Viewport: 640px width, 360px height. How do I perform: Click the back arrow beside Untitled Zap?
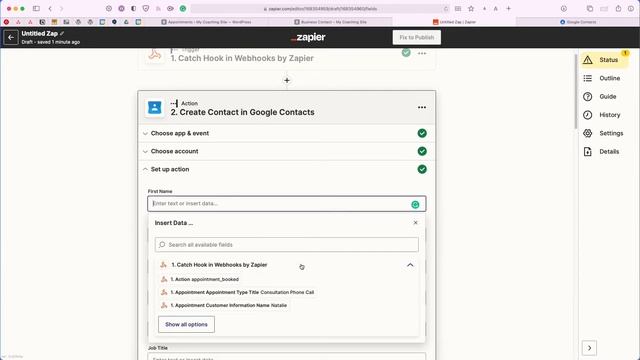[11, 38]
